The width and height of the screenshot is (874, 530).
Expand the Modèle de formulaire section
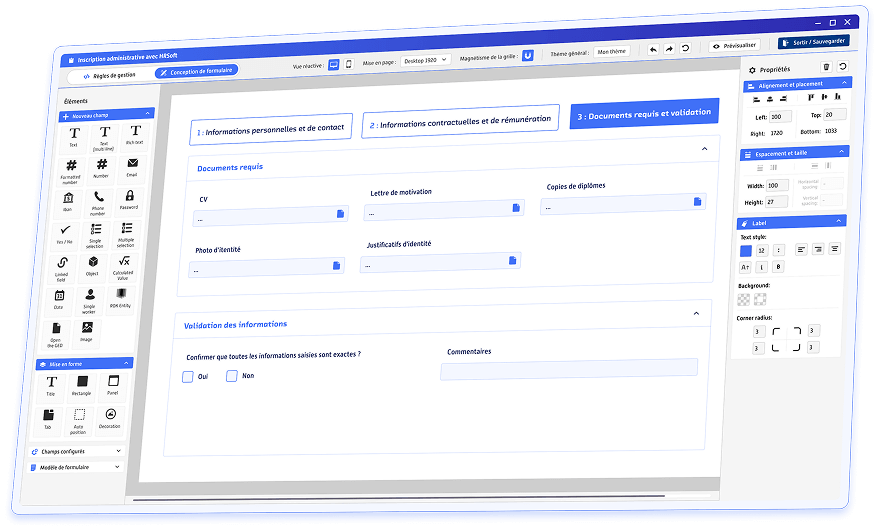117,466
